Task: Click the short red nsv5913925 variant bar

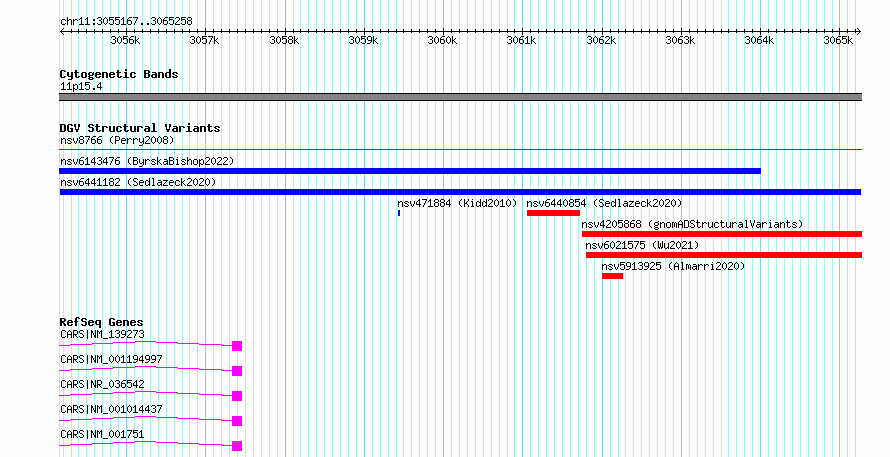Action: pyautogui.click(x=612, y=276)
